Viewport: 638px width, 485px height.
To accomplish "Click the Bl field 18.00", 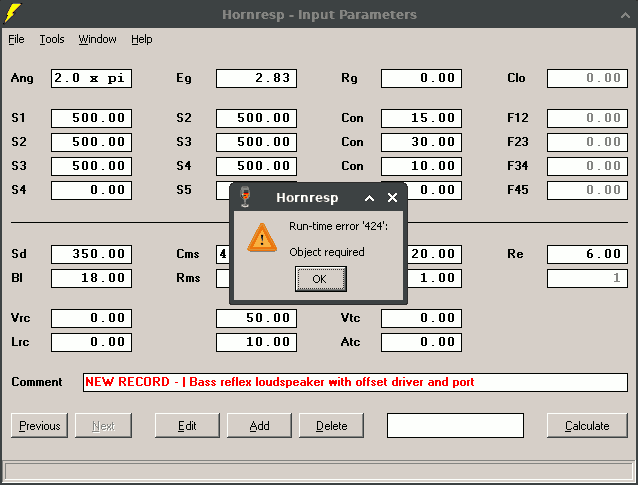I will pyautogui.click(x=92, y=278).
